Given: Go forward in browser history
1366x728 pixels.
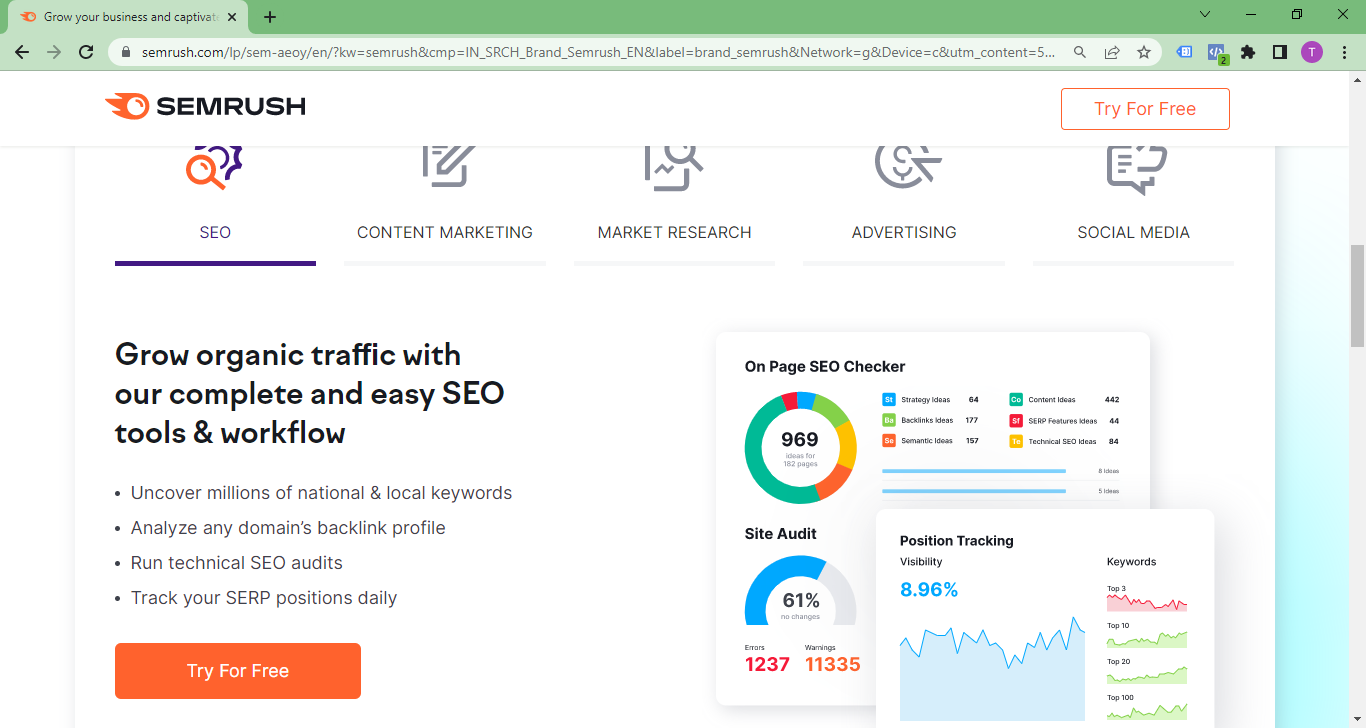Looking at the screenshot, I should pos(54,52).
